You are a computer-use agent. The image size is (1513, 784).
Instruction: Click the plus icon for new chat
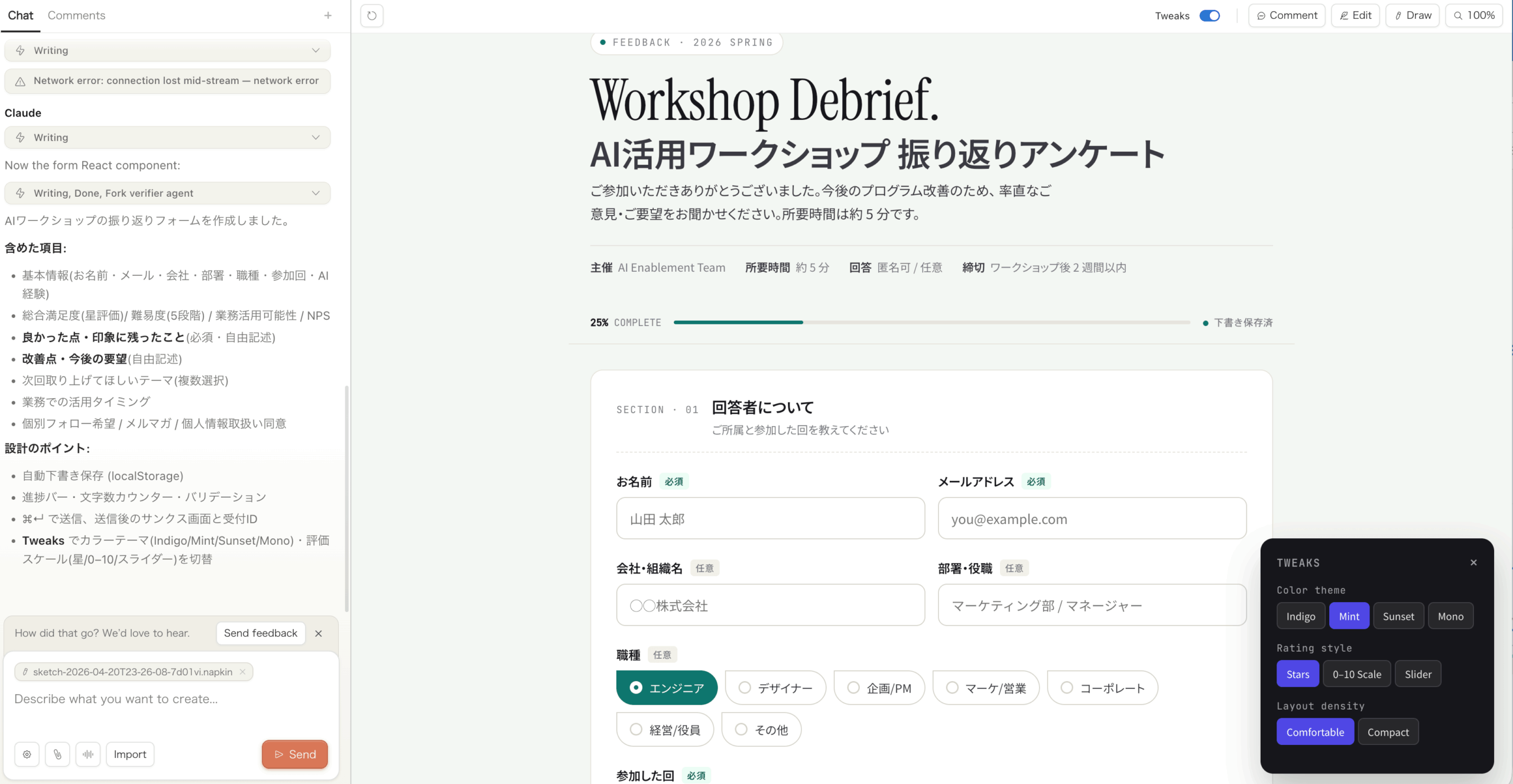click(328, 15)
